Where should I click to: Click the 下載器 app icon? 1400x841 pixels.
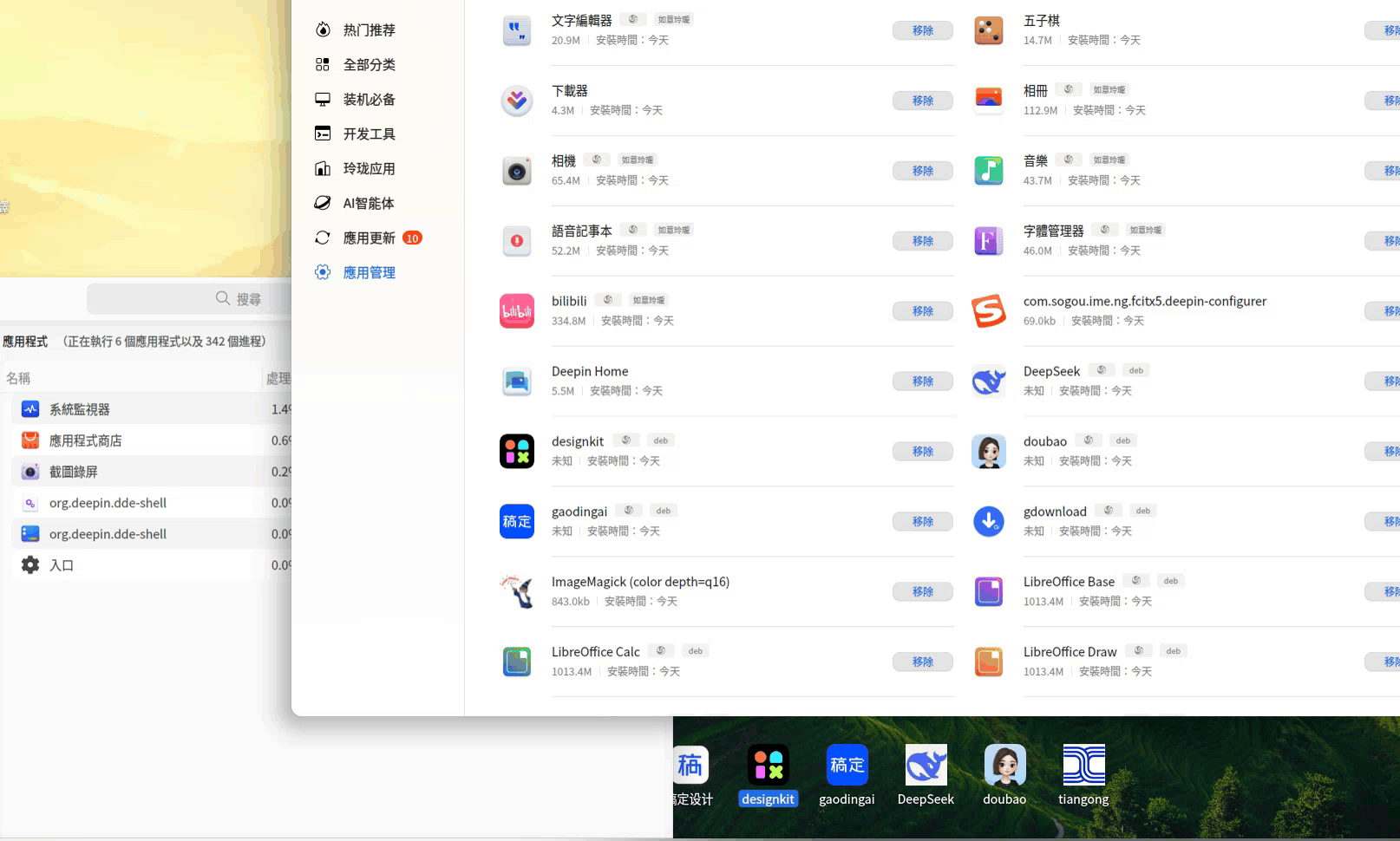(517, 101)
